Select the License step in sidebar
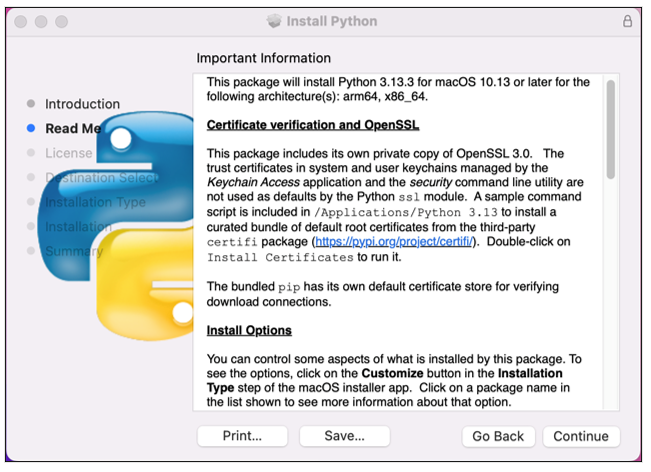The height and width of the screenshot is (472, 651). coord(69,153)
